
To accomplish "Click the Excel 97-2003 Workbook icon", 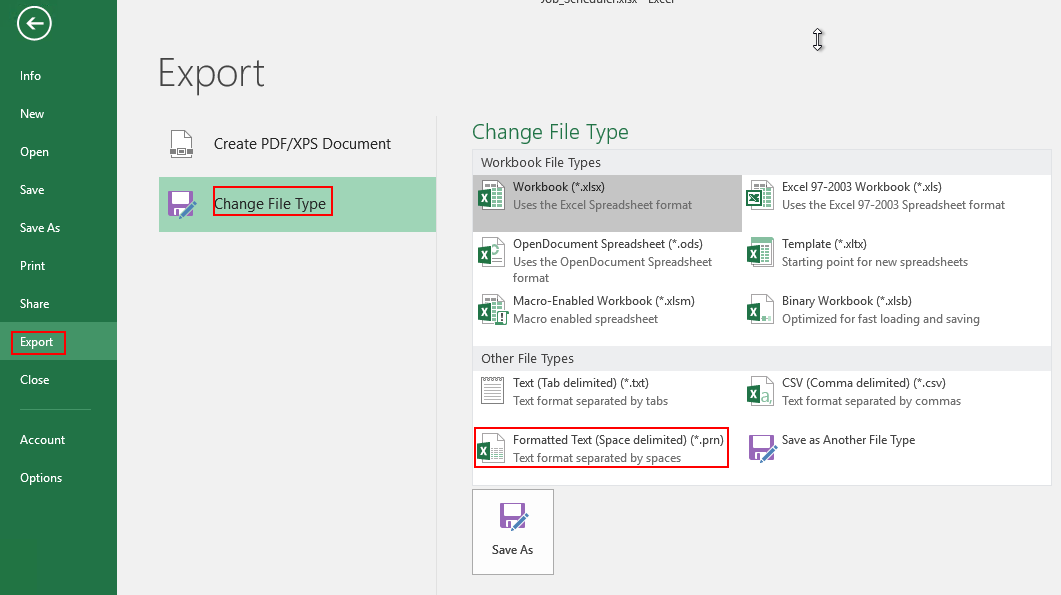I will [x=761, y=195].
